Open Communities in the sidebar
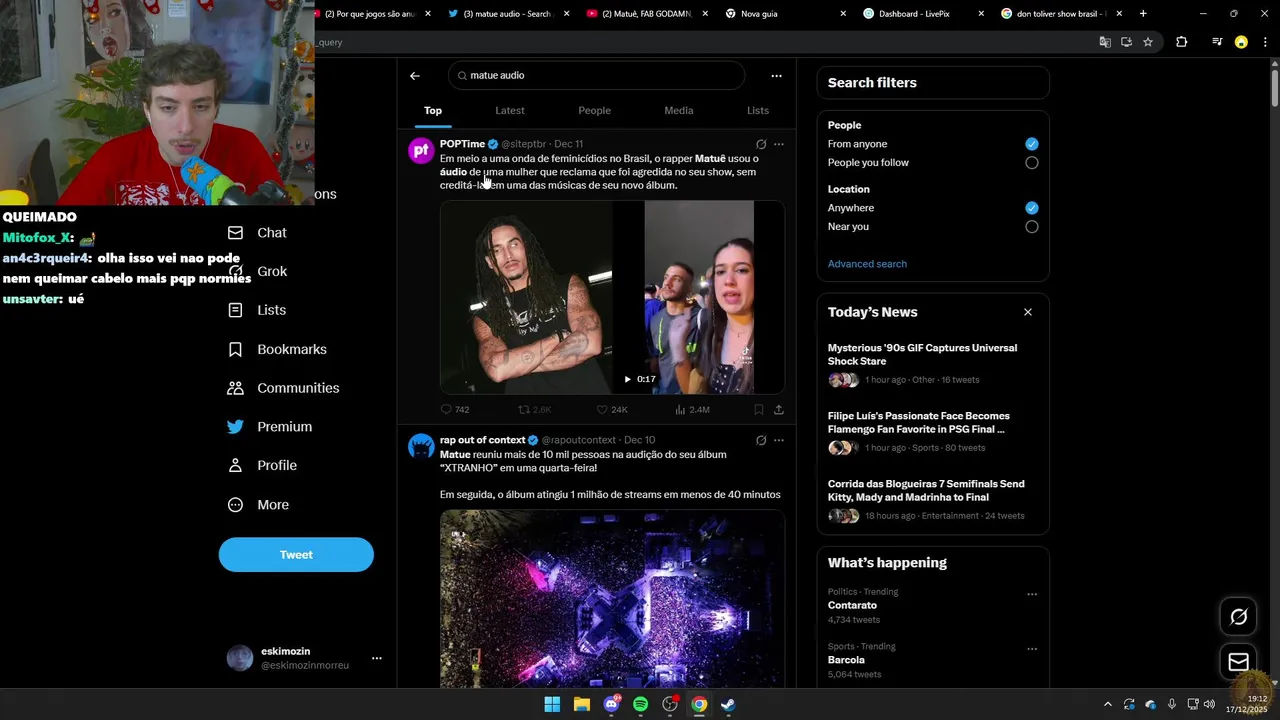Viewport: 1280px width, 720px height. coord(283,388)
